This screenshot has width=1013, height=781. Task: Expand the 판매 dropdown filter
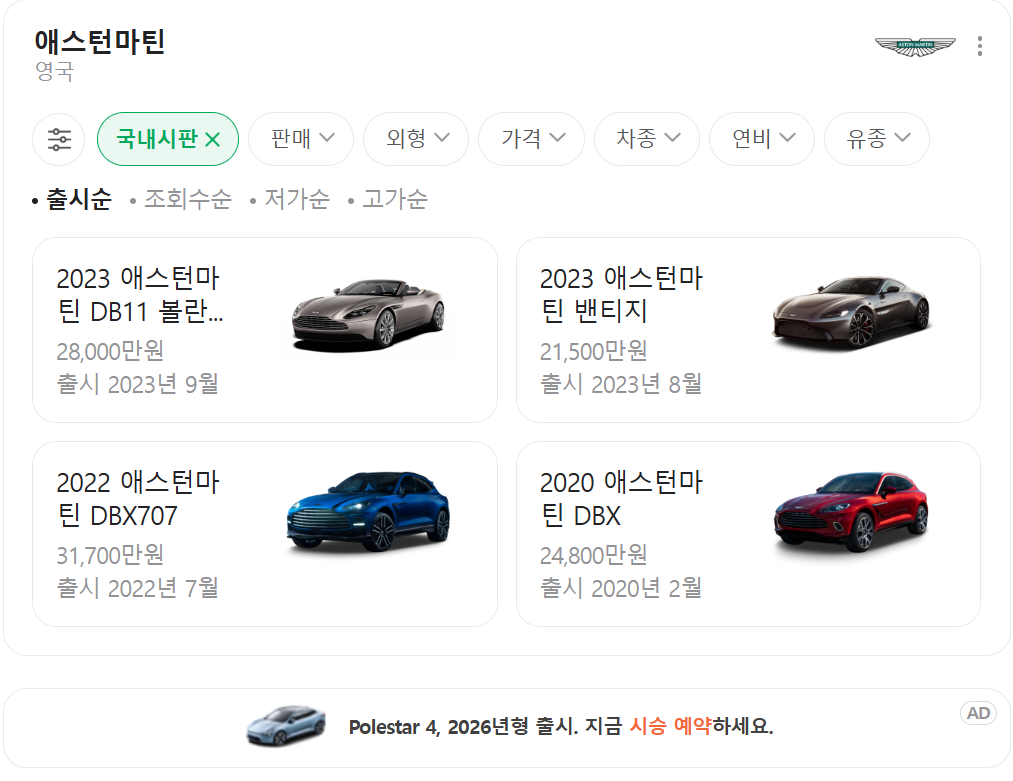301,139
